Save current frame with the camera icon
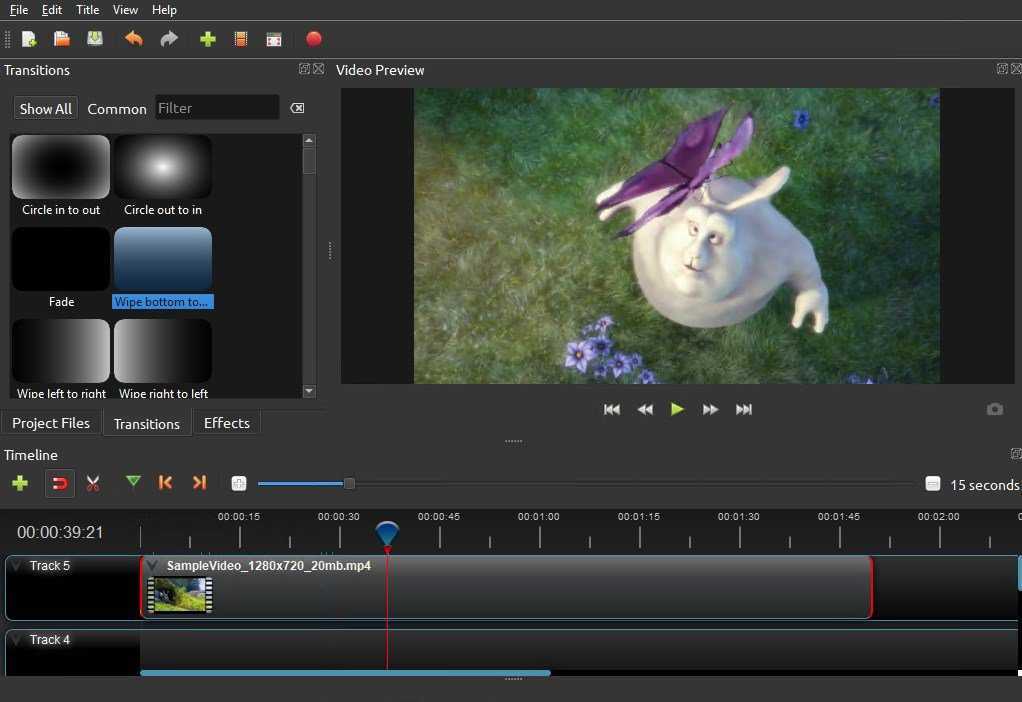1022x702 pixels. pos(995,409)
